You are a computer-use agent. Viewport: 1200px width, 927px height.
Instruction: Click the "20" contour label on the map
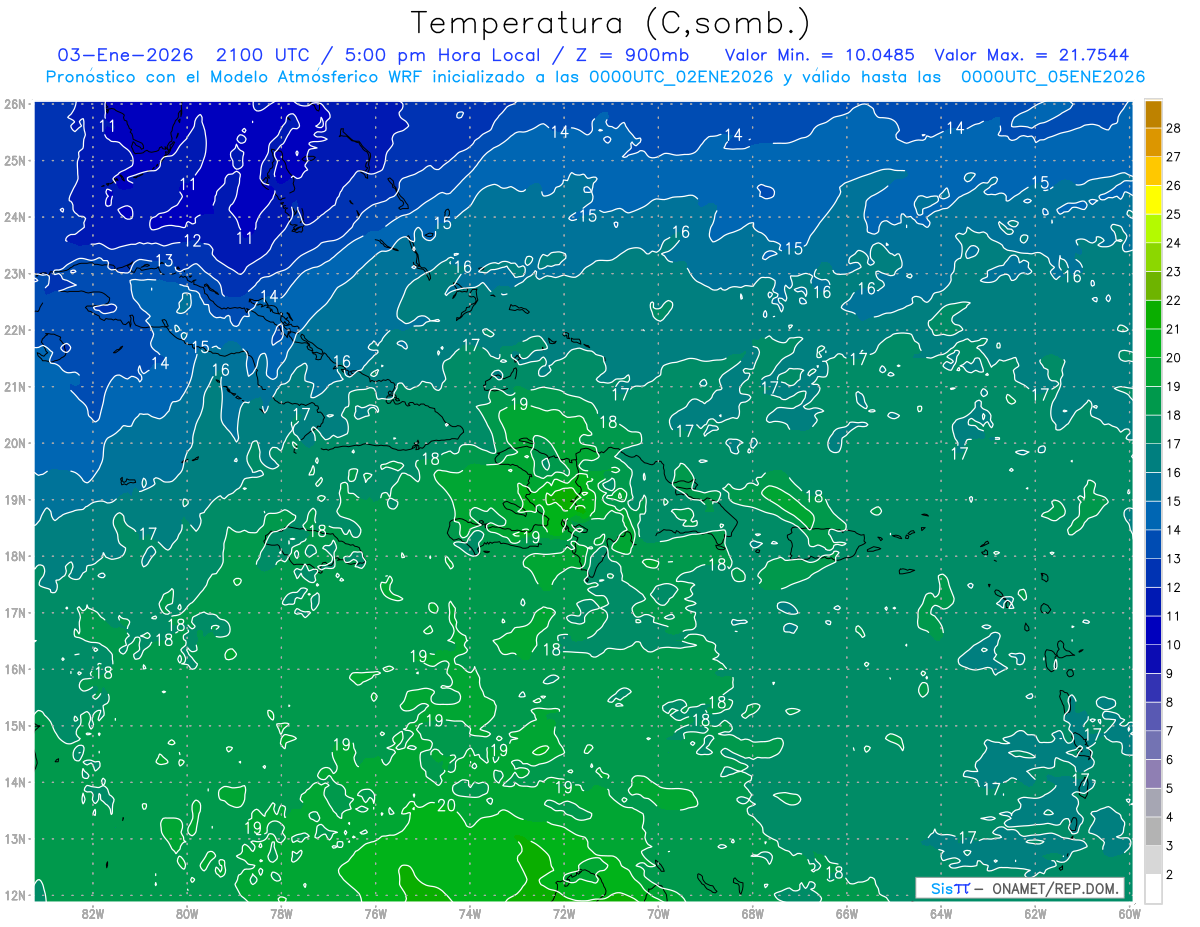(447, 806)
